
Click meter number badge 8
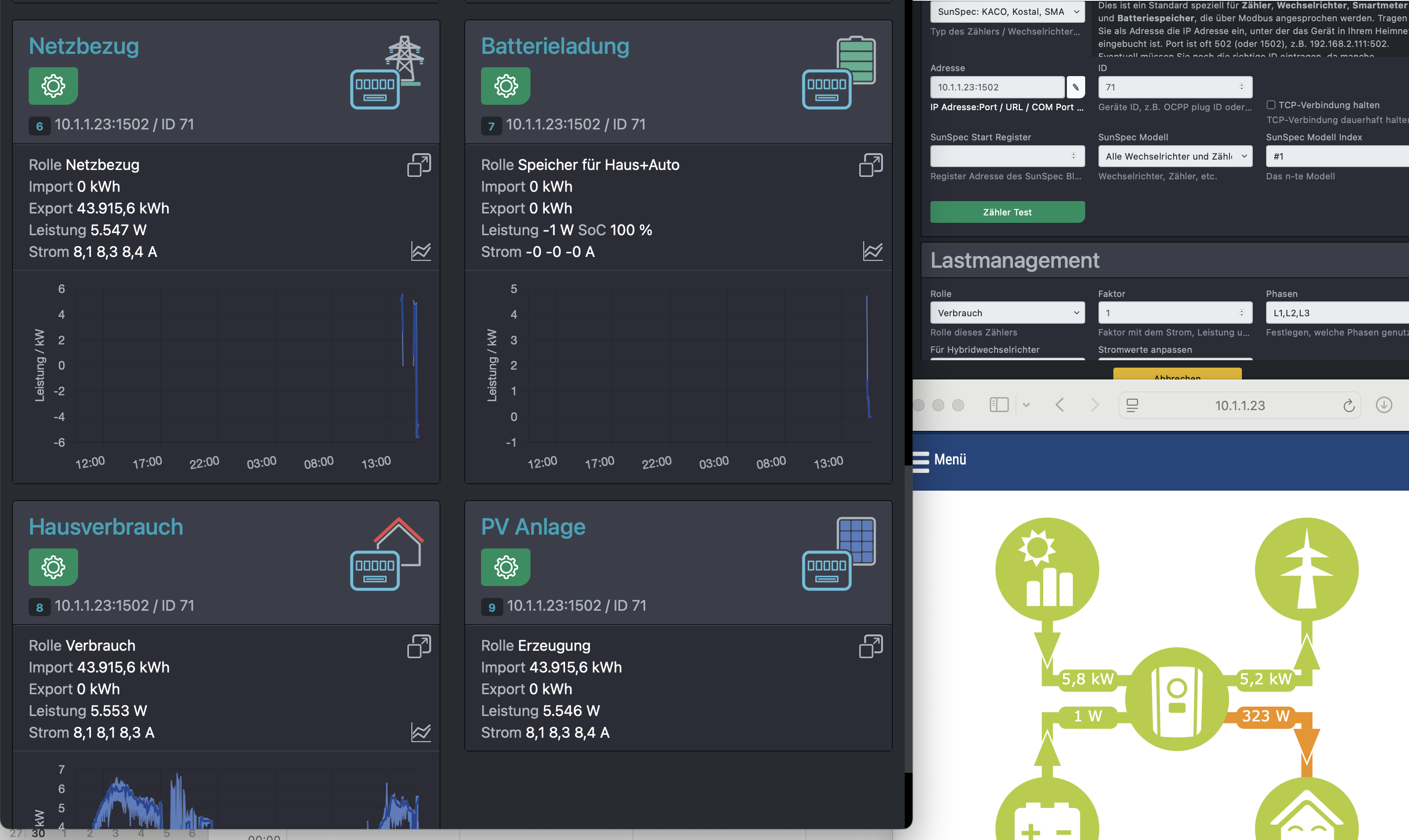point(39,607)
